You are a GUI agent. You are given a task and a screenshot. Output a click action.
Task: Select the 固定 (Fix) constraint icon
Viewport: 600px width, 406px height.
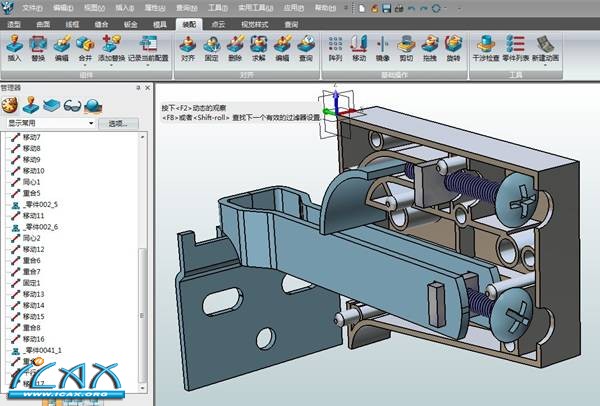click(211, 45)
